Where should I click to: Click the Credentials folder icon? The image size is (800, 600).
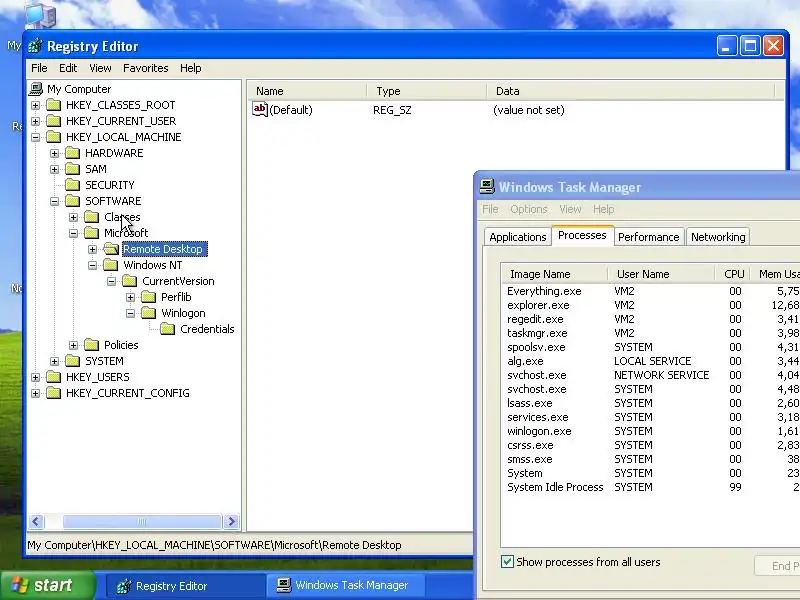pos(167,329)
